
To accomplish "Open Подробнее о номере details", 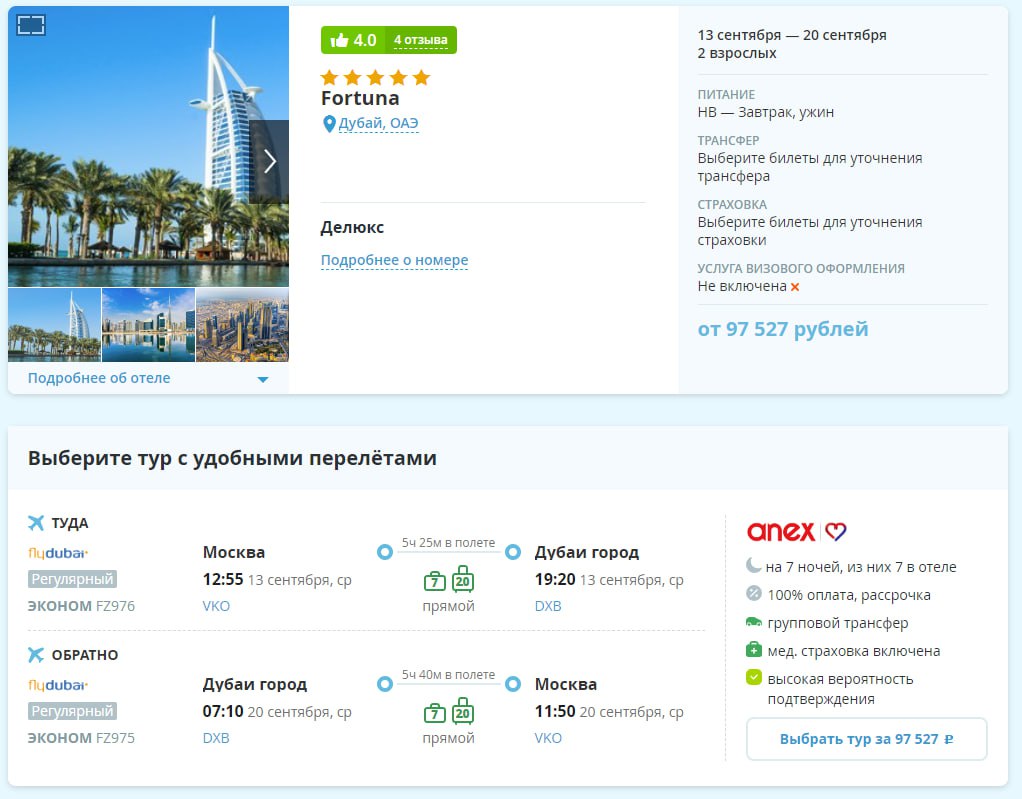I will (x=394, y=260).
